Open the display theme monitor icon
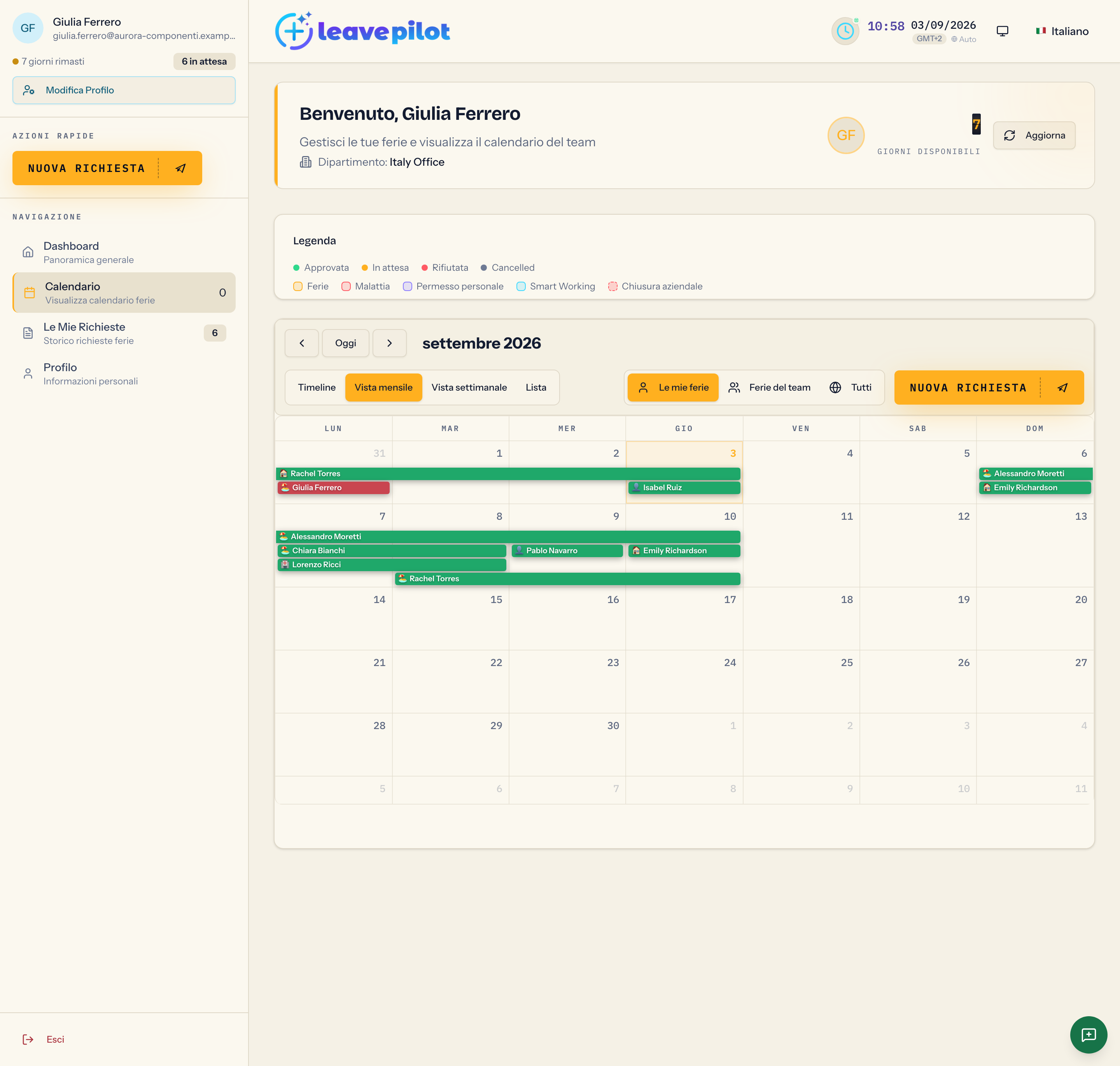The width and height of the screenshot is (1120, 1066). 1003,31
